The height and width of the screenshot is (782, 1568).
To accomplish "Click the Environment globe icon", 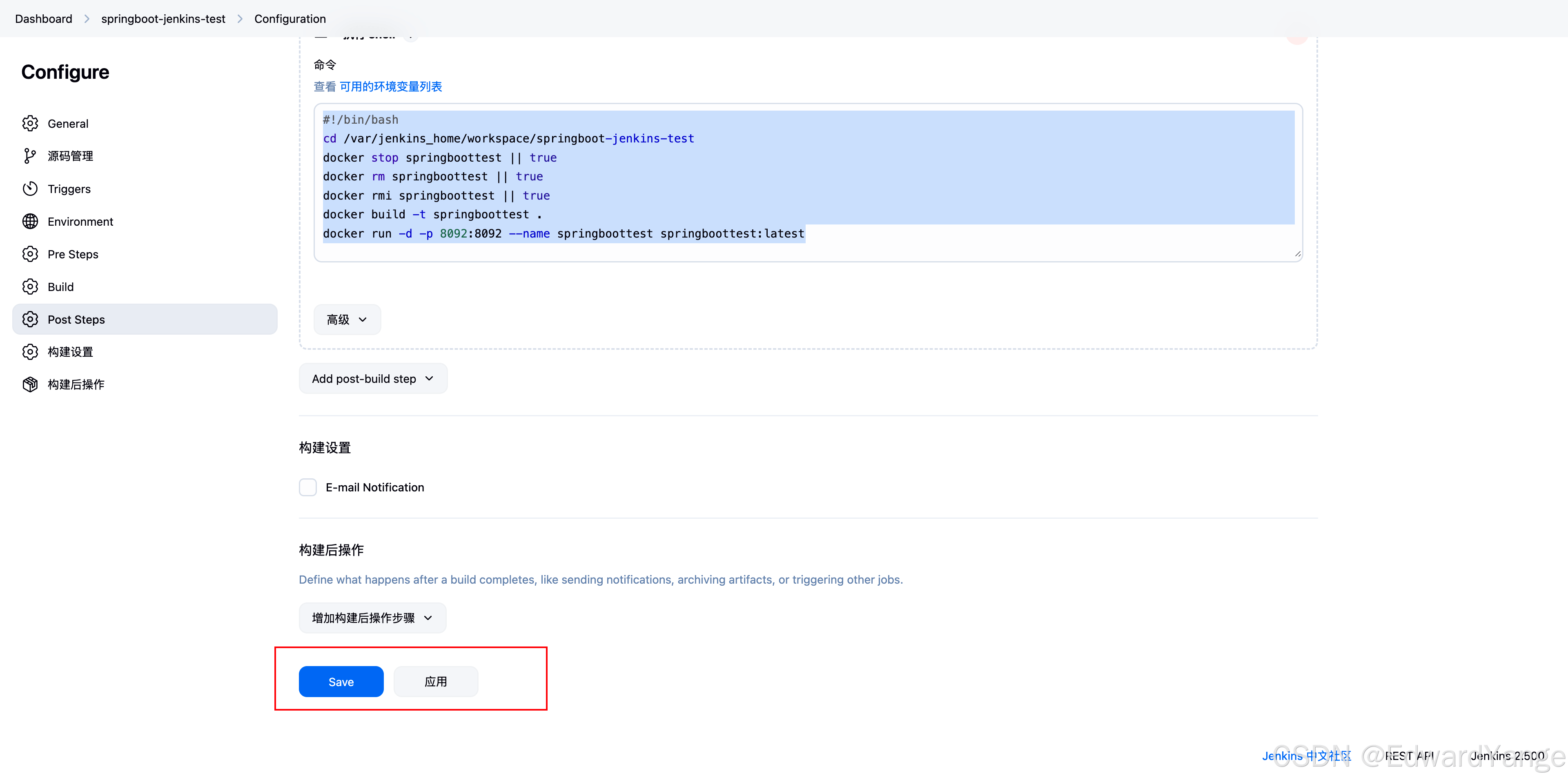I will [x=30, y=222].
